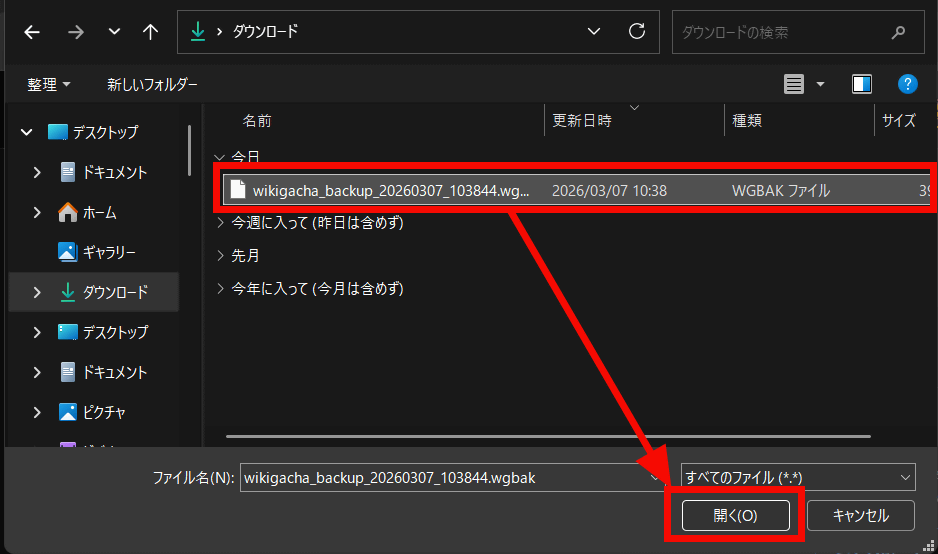The width and height of the screenshot is (938, 554).
Task: Click the wikigacha backup file's page icon
Action: pos(237,189)
